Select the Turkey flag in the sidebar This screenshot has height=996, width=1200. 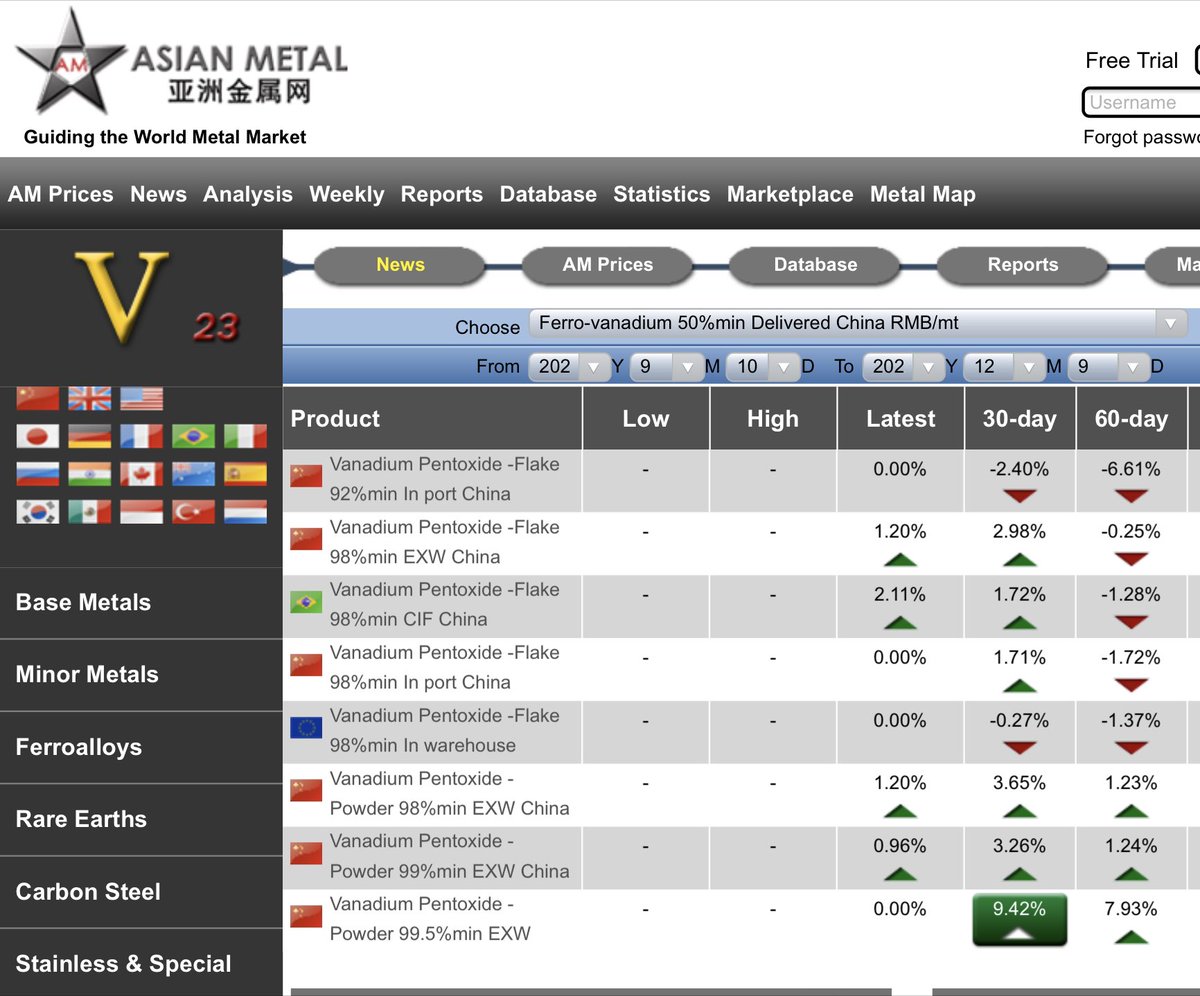pos(193,512)
